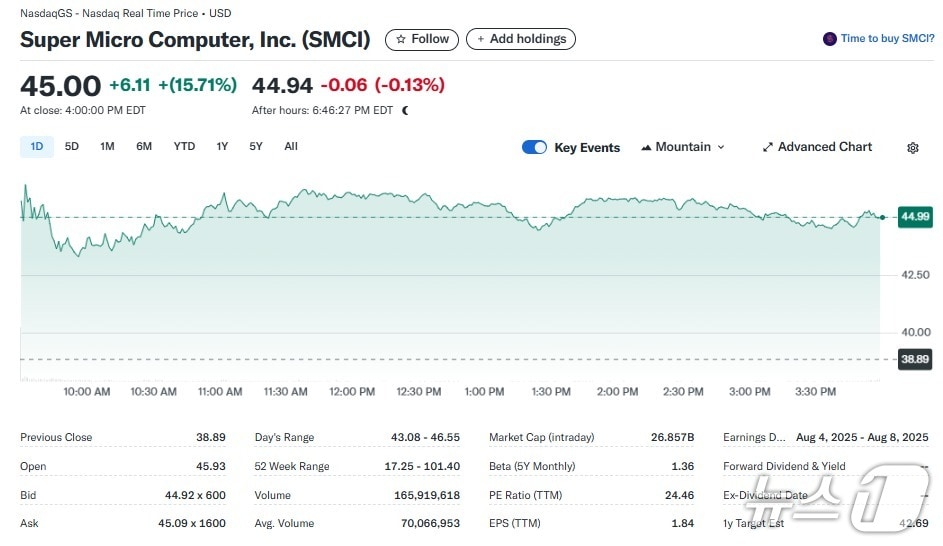
Task: Show All time price history
Action: pyautogui.click(x=291, y=147)
